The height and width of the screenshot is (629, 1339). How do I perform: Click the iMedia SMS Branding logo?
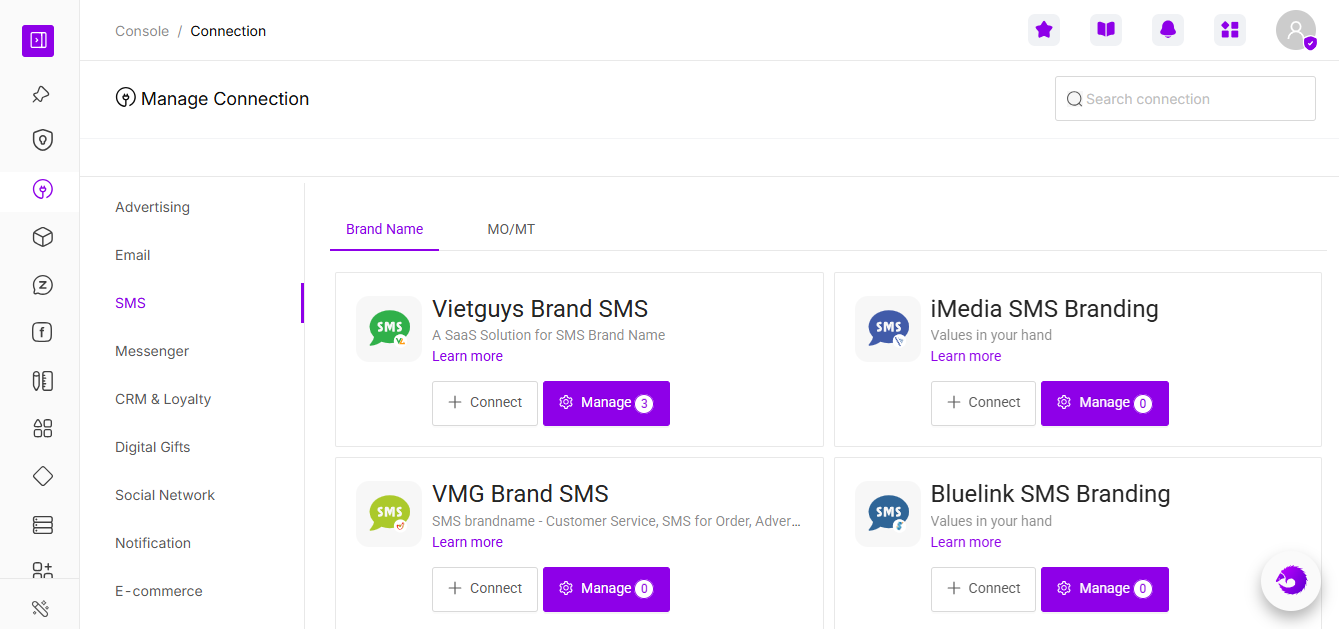(888, 328)
